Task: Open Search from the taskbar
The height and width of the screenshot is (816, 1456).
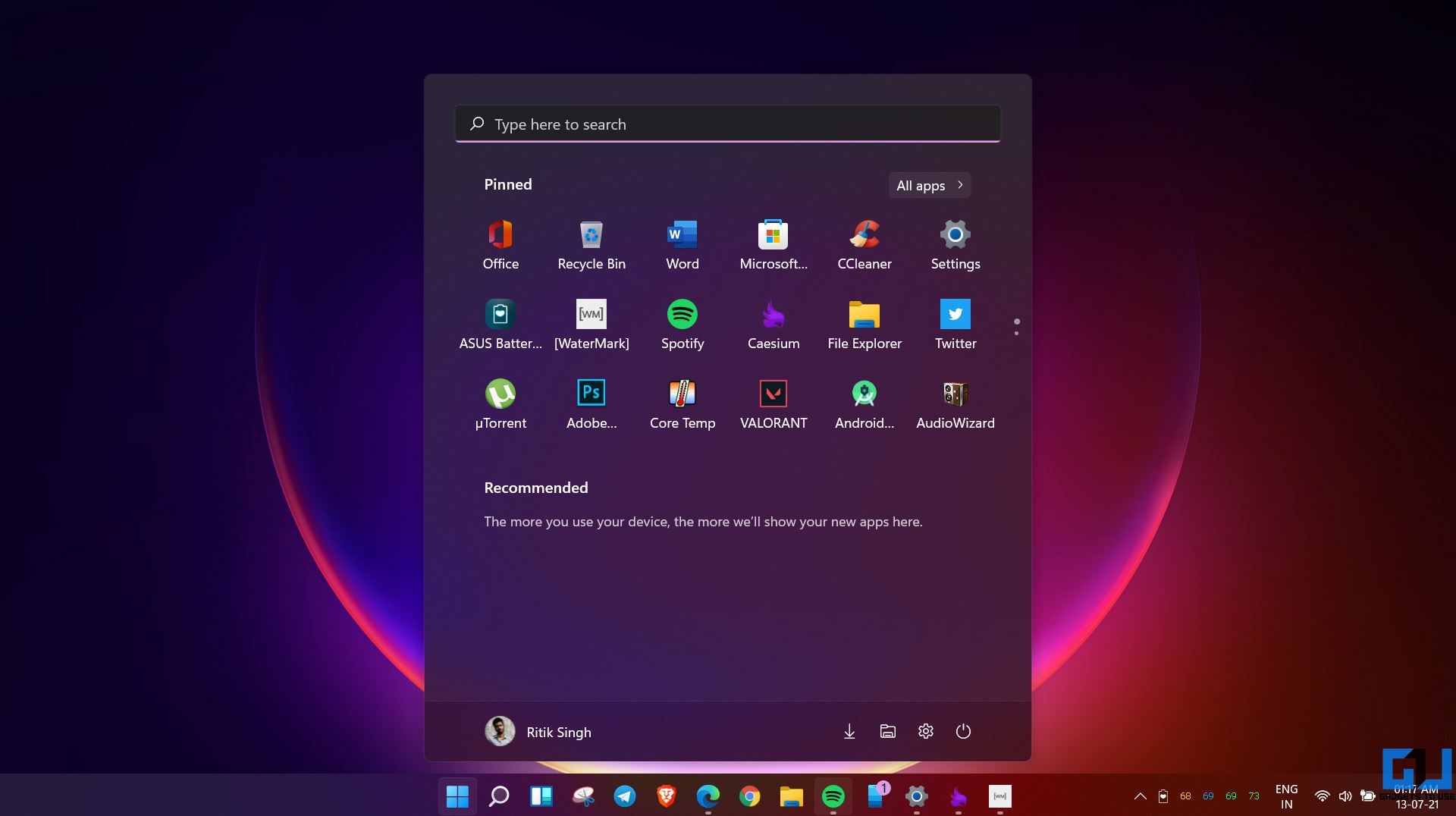Action: click(499, 796)
